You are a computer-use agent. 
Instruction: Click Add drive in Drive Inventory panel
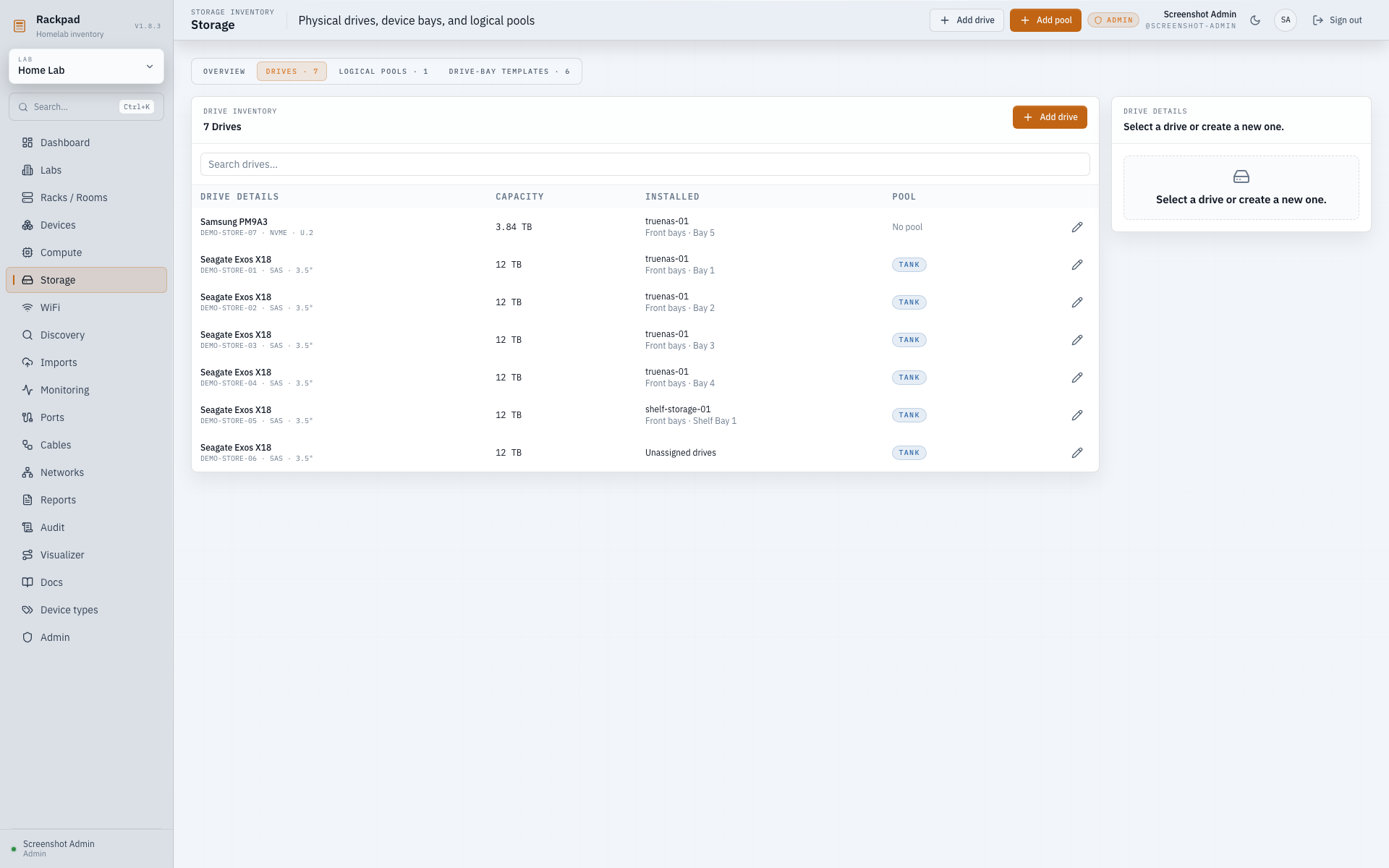click(1050, 117)
